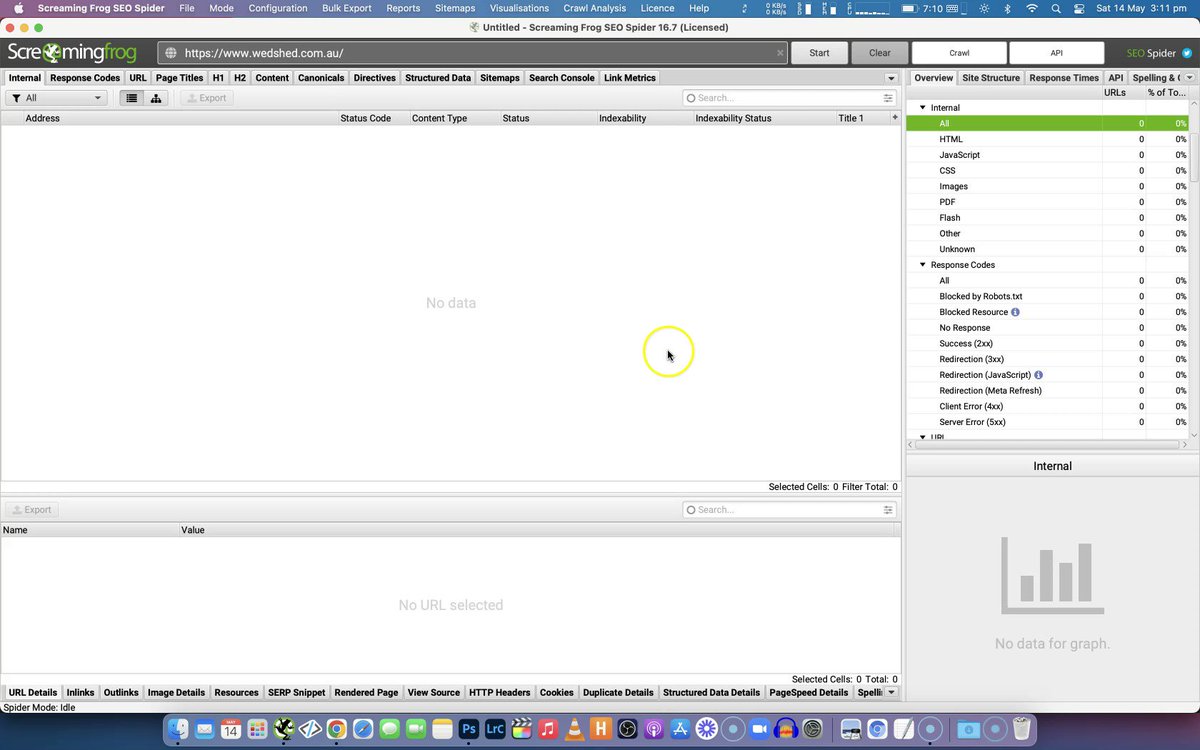Open the App Store in the dock
The image size is (1200, 750).
pos(680,729)
